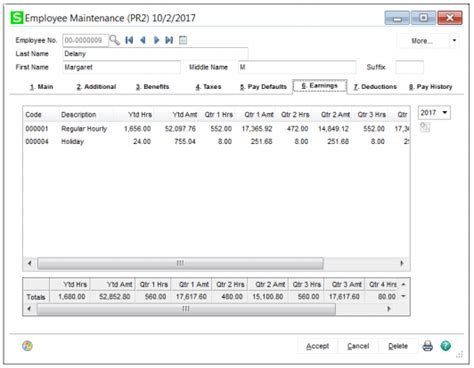Click the More... button
Image resolution: width=474 pixels, height=368 pixels.
point(422,41)
